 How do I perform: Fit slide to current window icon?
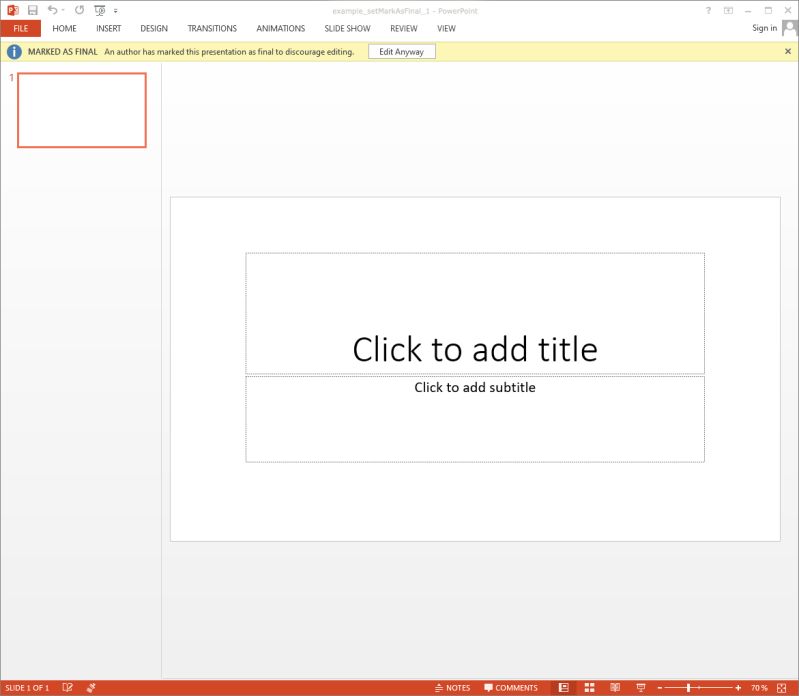[782, 687]
